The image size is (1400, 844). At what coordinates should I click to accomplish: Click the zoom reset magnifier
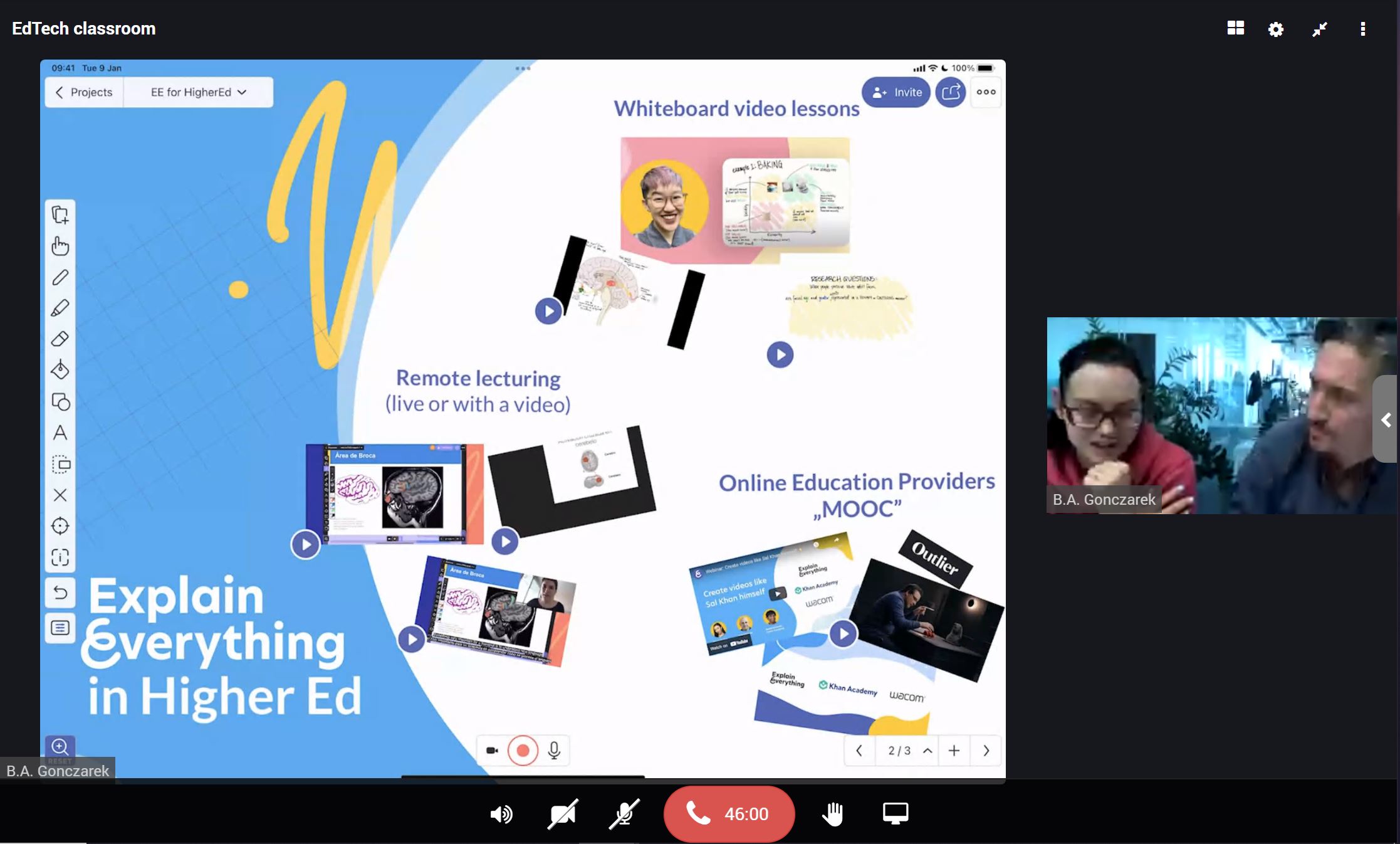60,747
